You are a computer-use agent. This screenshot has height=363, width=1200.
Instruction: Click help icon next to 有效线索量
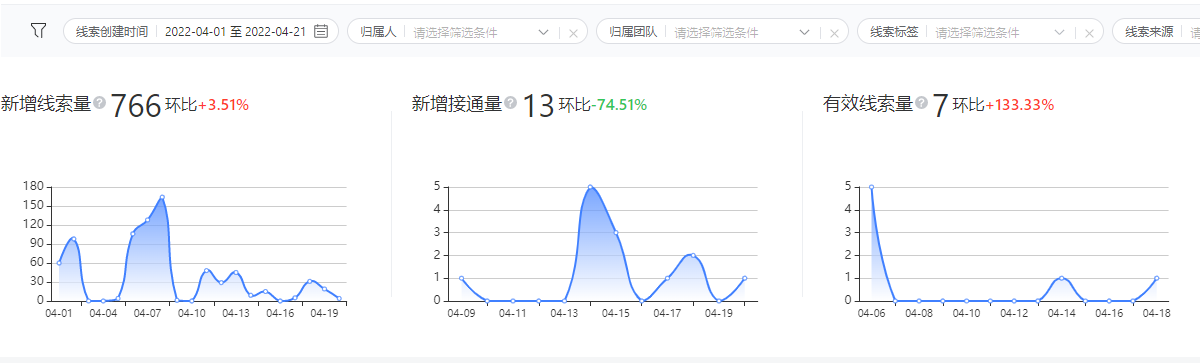(922, 103)
